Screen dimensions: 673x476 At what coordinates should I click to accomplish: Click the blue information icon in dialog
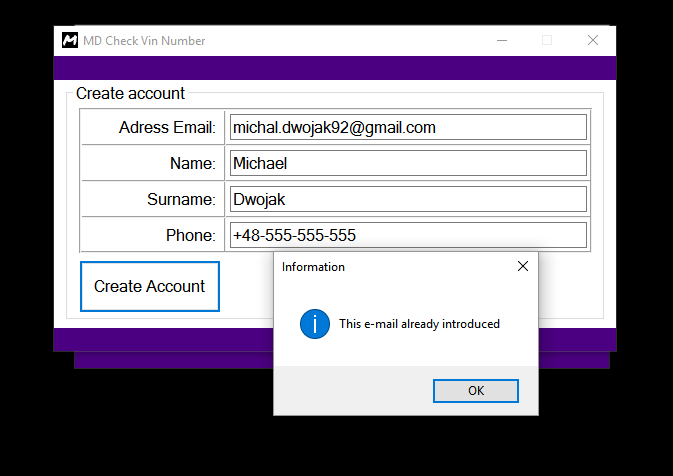[315, 324]
